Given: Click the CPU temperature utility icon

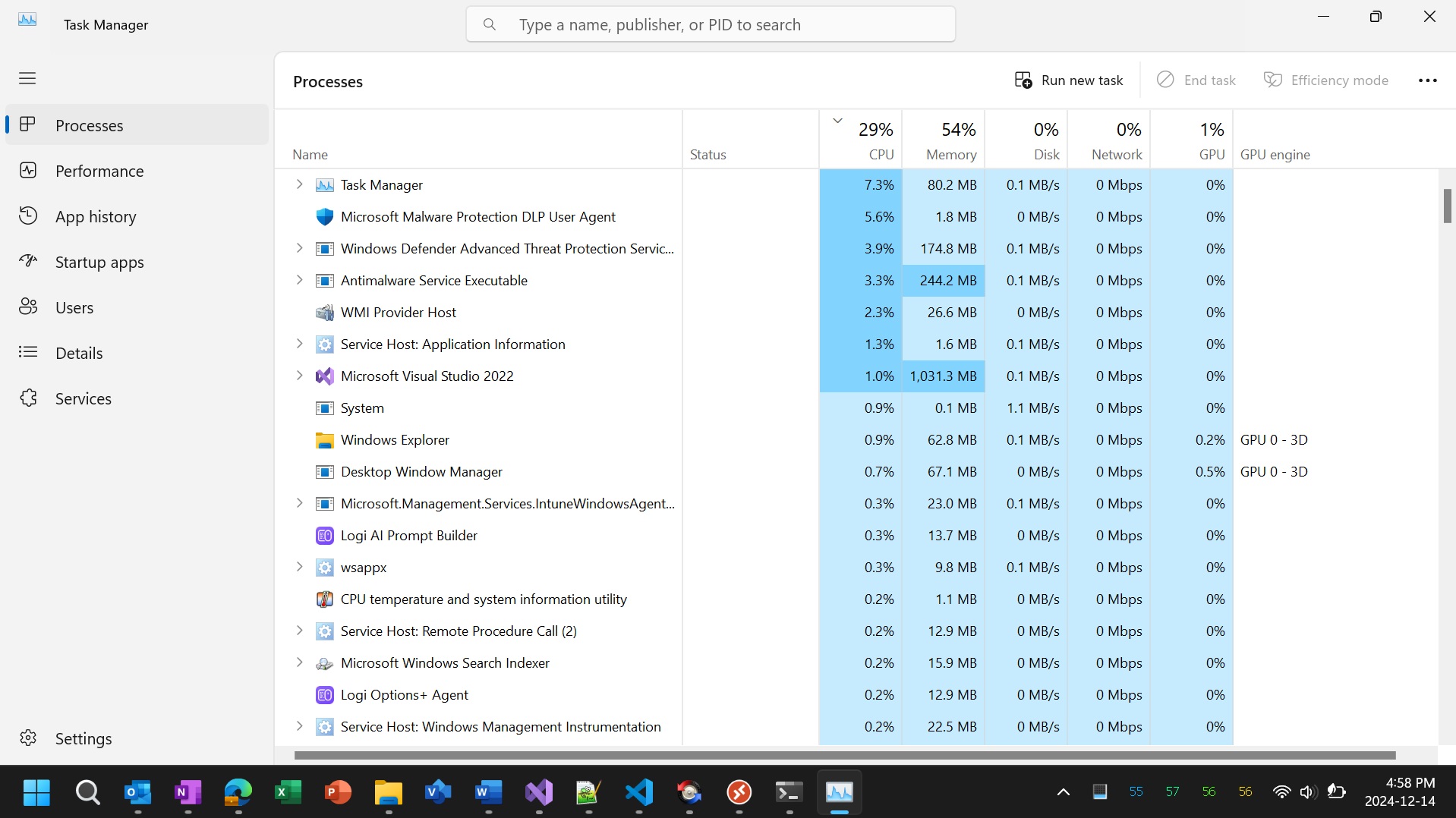Looking at the screenshot, I should coord(324,599).
